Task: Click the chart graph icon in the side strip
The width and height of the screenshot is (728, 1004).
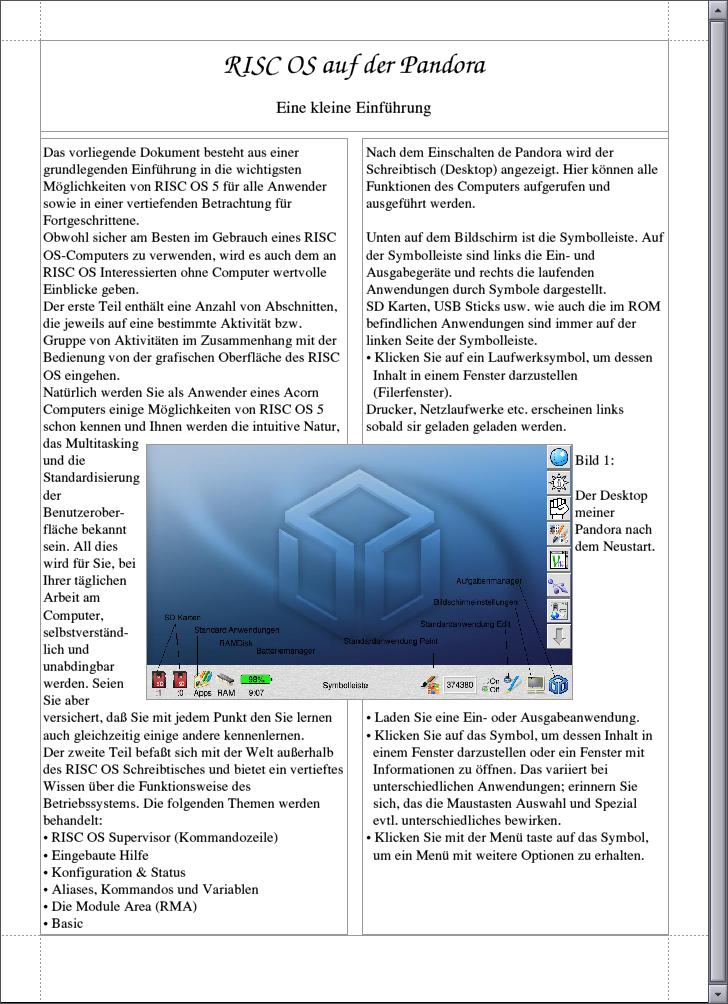Action: pyautogui.click(x=559, y=560)
